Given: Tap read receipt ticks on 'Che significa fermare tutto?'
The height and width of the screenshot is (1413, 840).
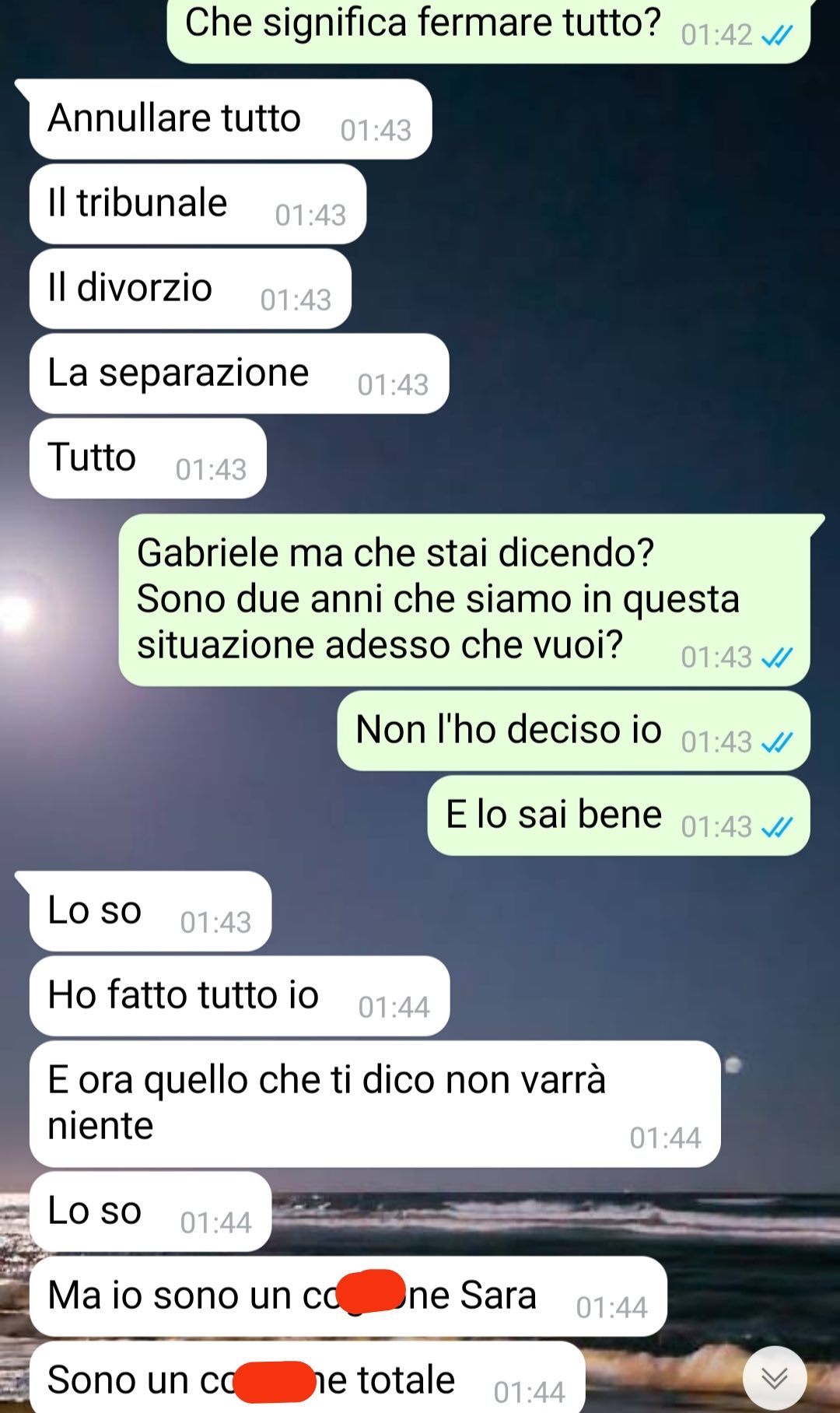Looking at the screenshot, I should click(x=777, y=35).
